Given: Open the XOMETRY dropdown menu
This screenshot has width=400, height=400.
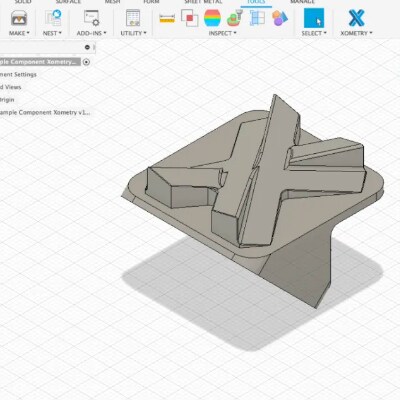Looking at the screenshot, I should (x=356, y=33).
